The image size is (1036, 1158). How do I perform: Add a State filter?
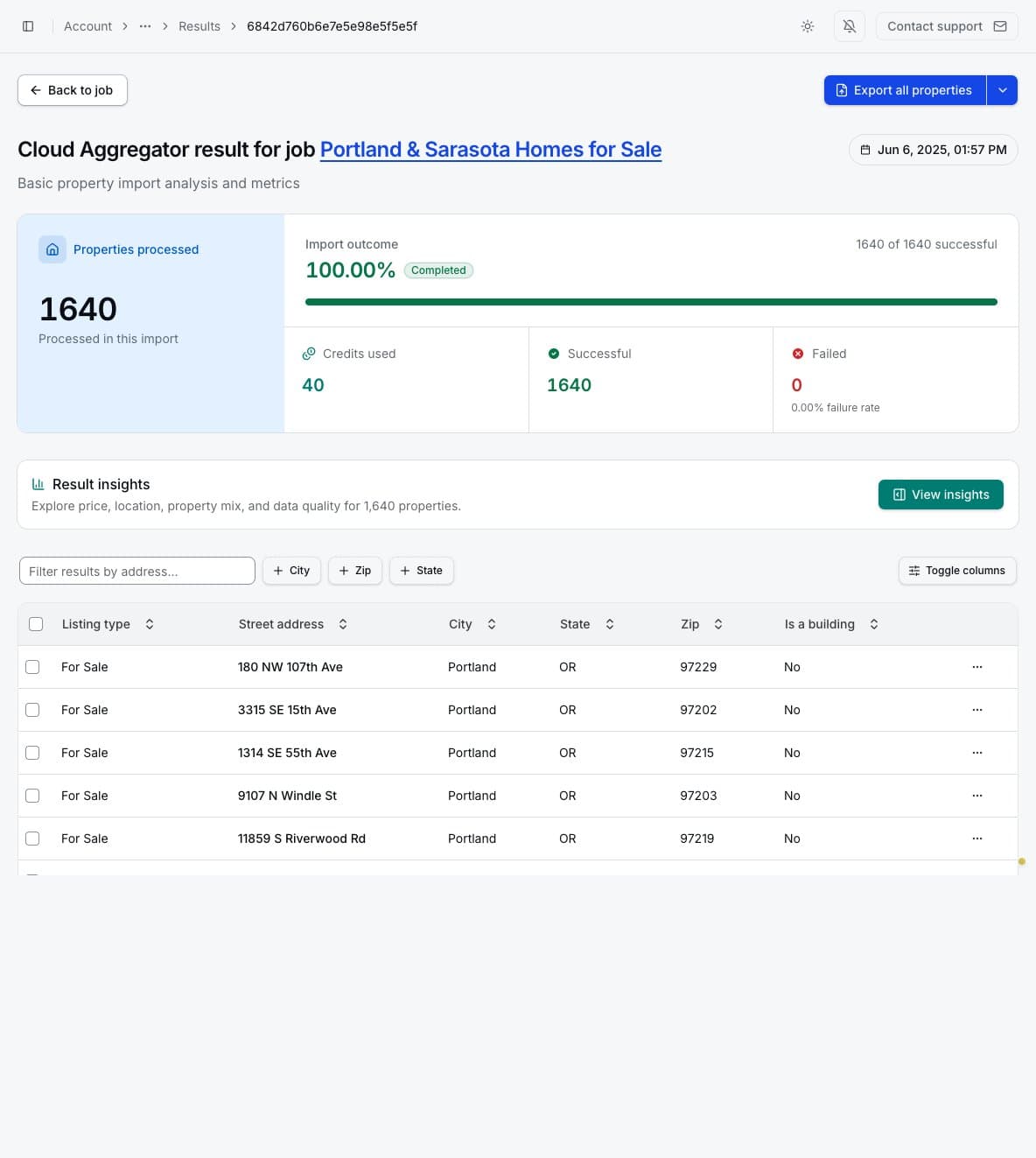coord(422,571)
